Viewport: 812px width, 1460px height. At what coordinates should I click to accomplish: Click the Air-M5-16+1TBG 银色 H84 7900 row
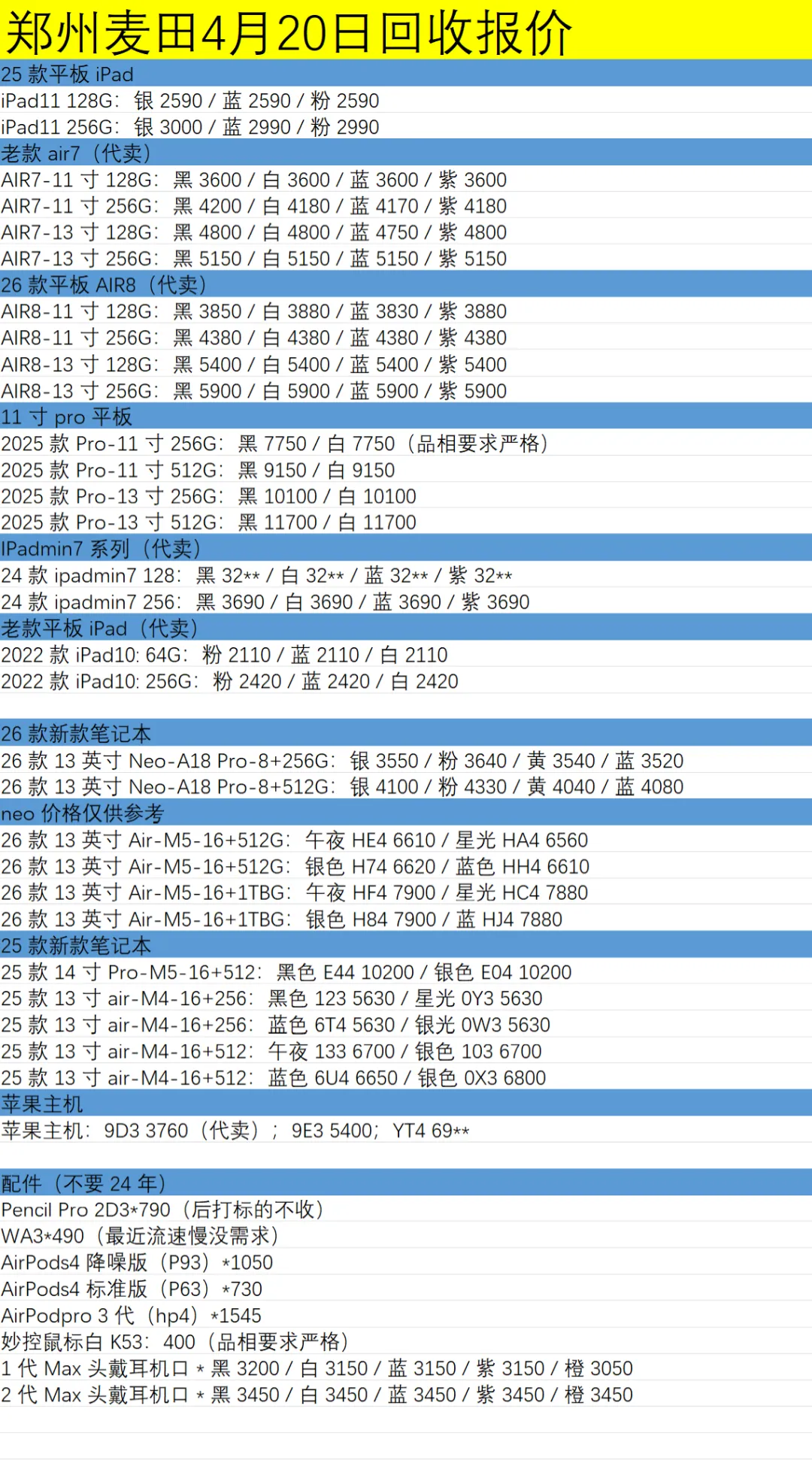click(406, 918)
